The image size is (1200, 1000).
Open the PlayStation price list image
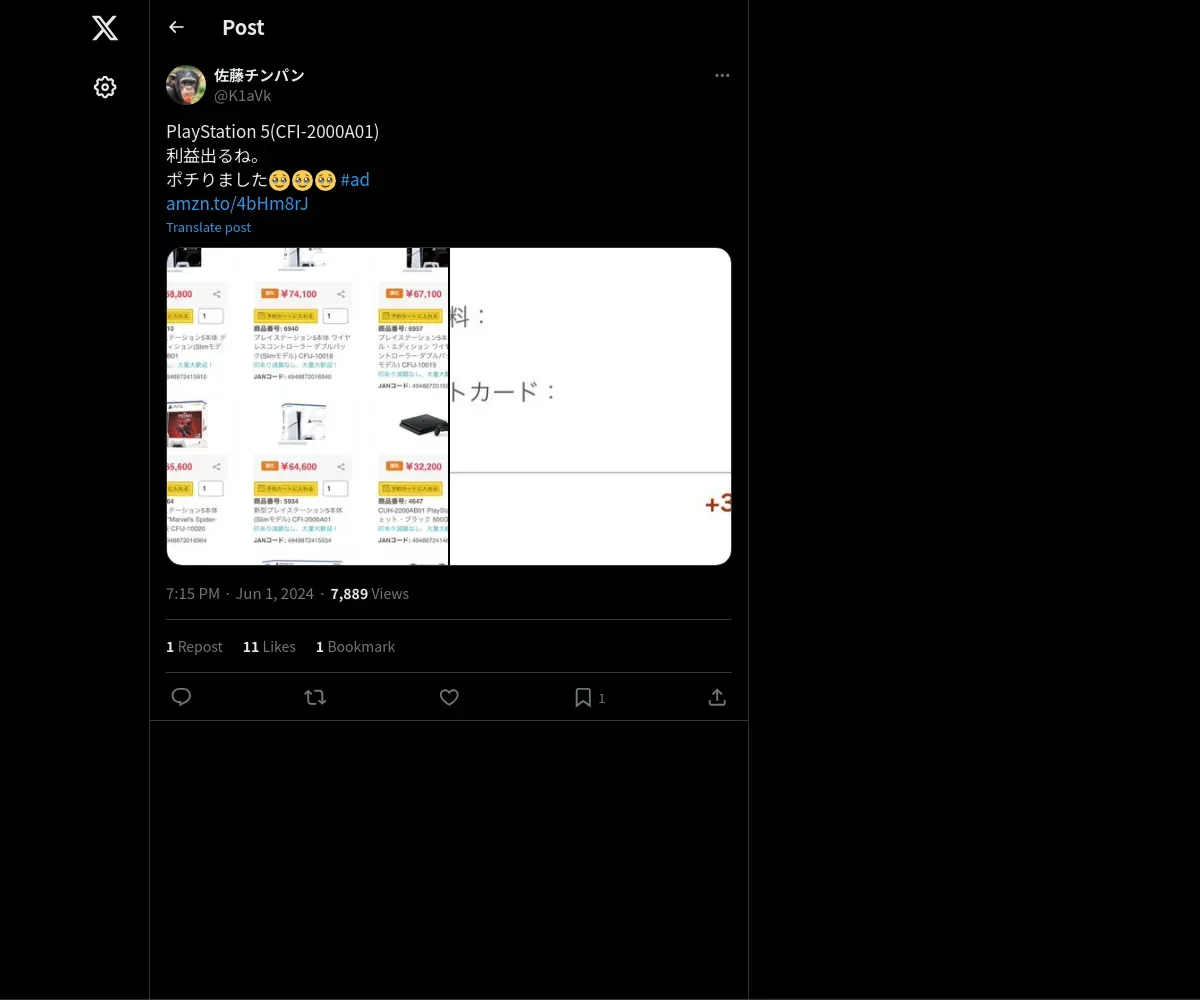307,406
